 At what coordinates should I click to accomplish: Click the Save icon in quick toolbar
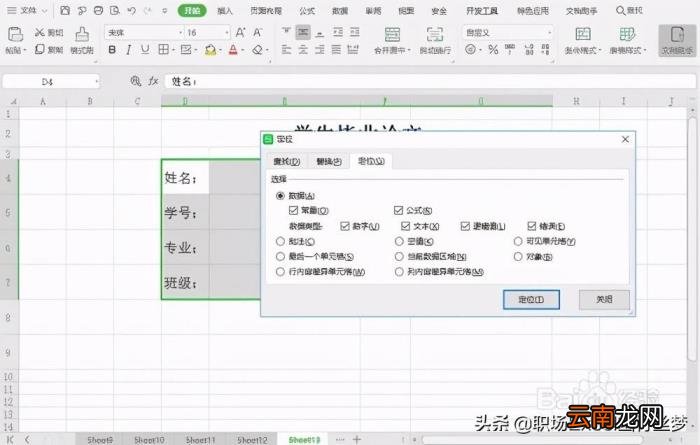pos(65,10)
